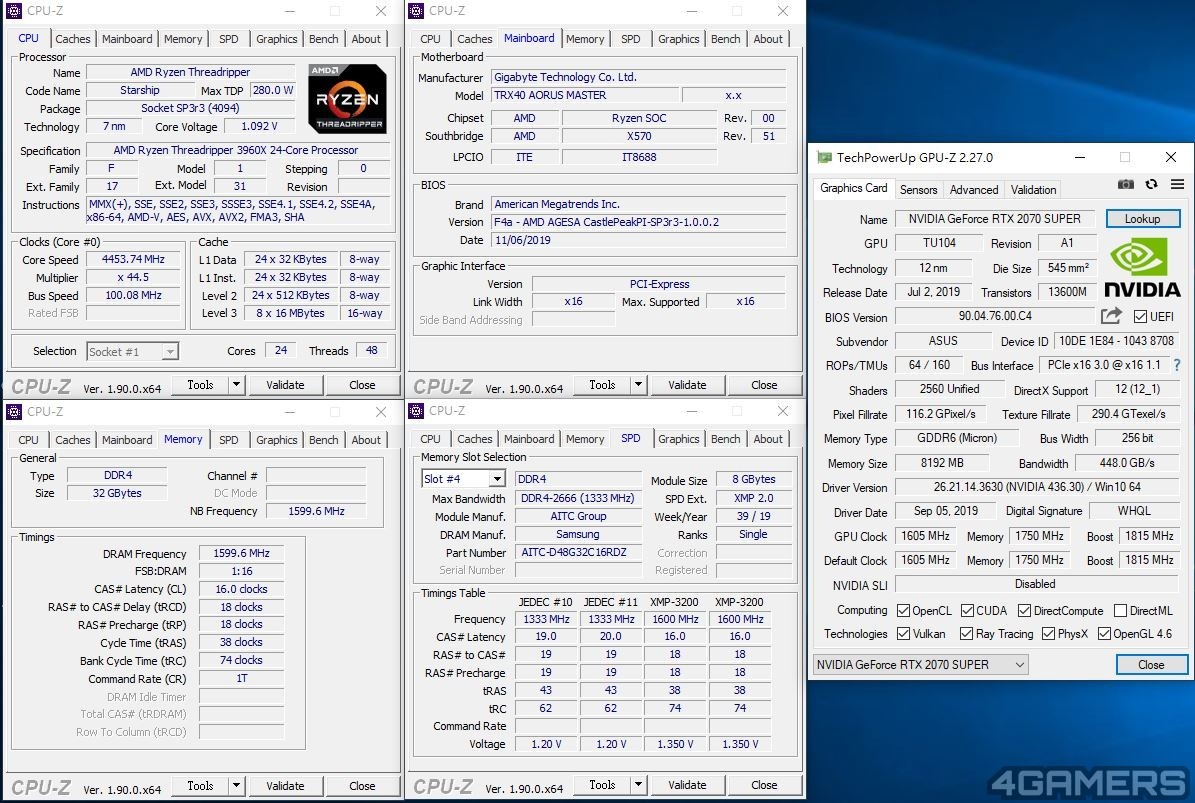The height and width of the screenshot is (803, 1195).
Task: Toggle the UEFI checkbox in GPU-Z
Action: (x=1140, y=316)
